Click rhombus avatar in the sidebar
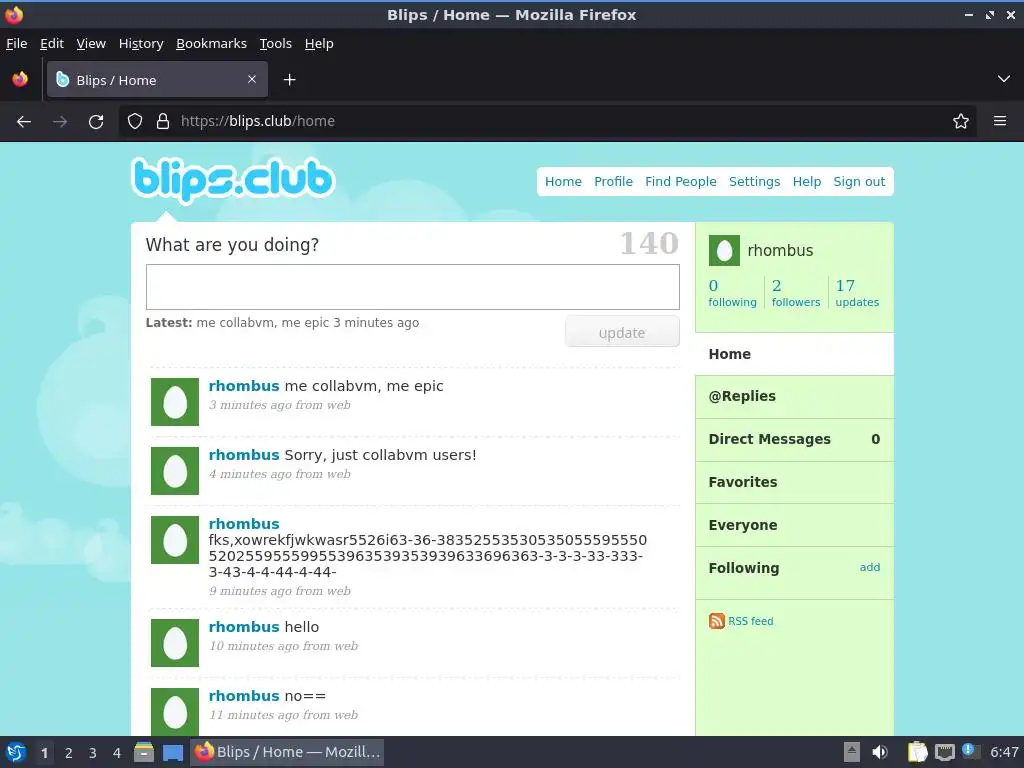 (724, 250)
